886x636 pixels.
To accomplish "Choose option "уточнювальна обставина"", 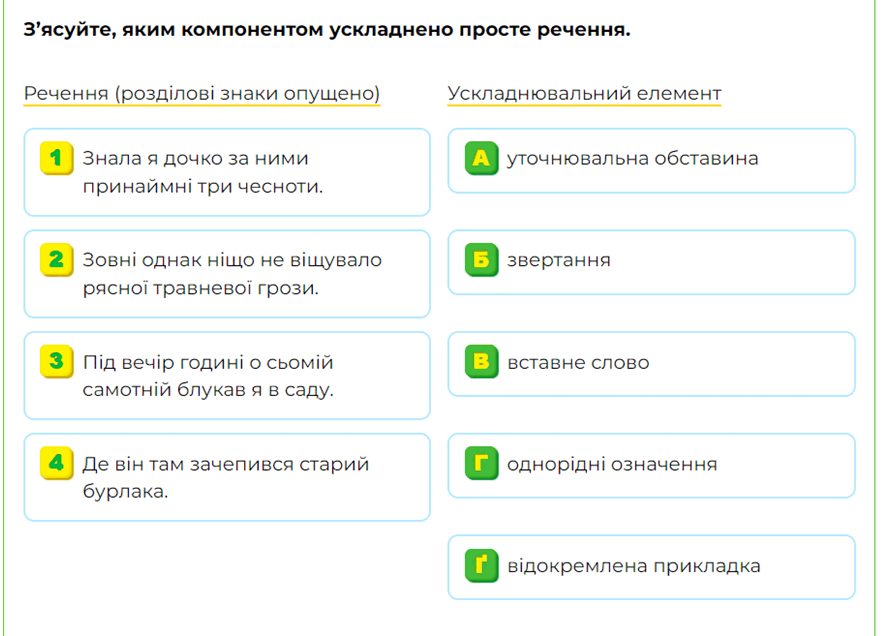I will coord(652,161).
